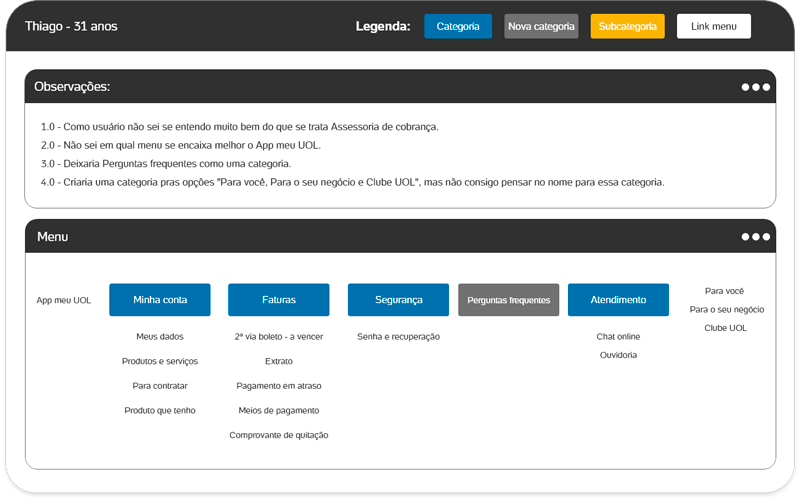Open Comprovante de quitação item
This screenshot has width=800, height=500.
[278, 435]
